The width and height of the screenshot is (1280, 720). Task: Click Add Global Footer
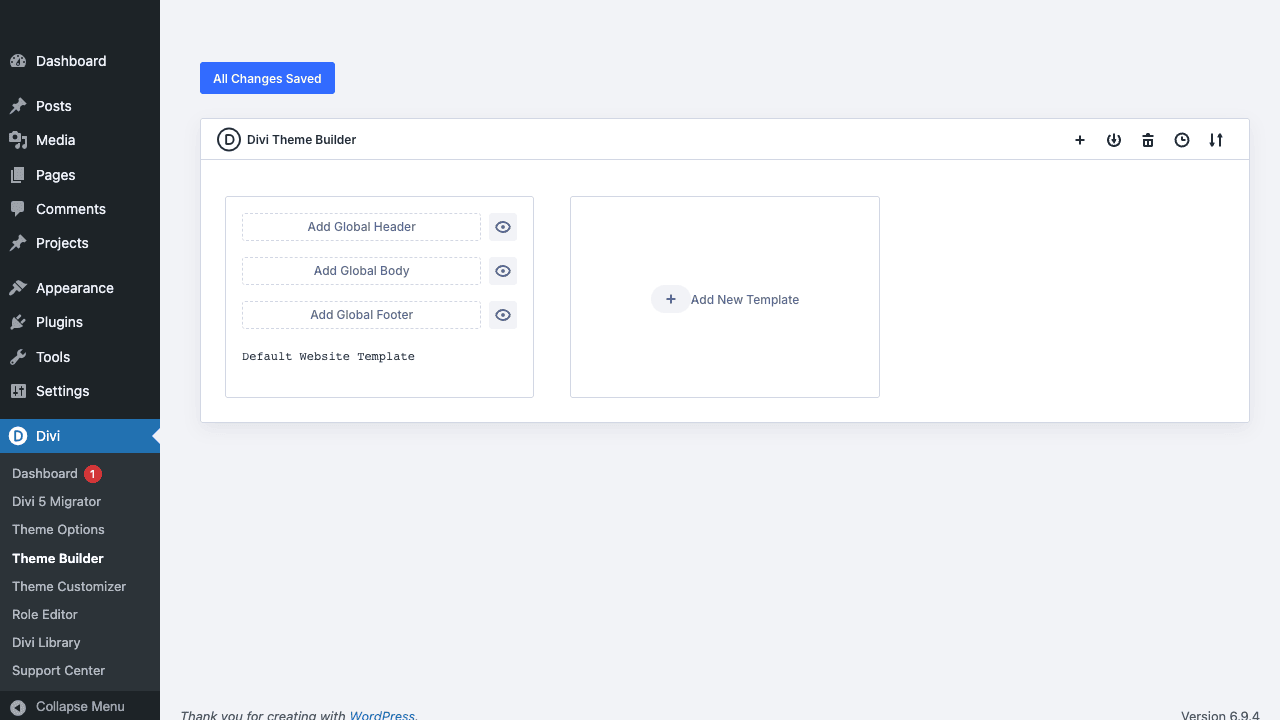(x=361, y=315)
